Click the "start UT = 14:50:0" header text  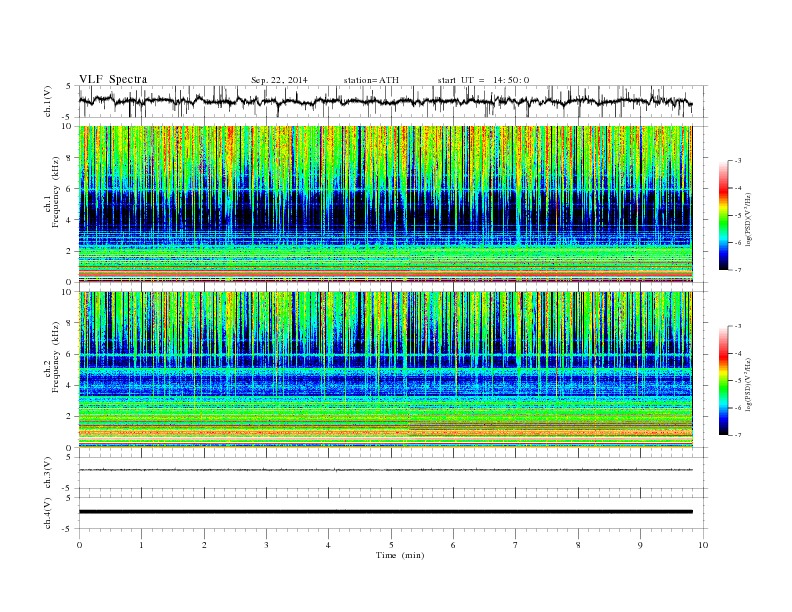(x=483, y=80)
